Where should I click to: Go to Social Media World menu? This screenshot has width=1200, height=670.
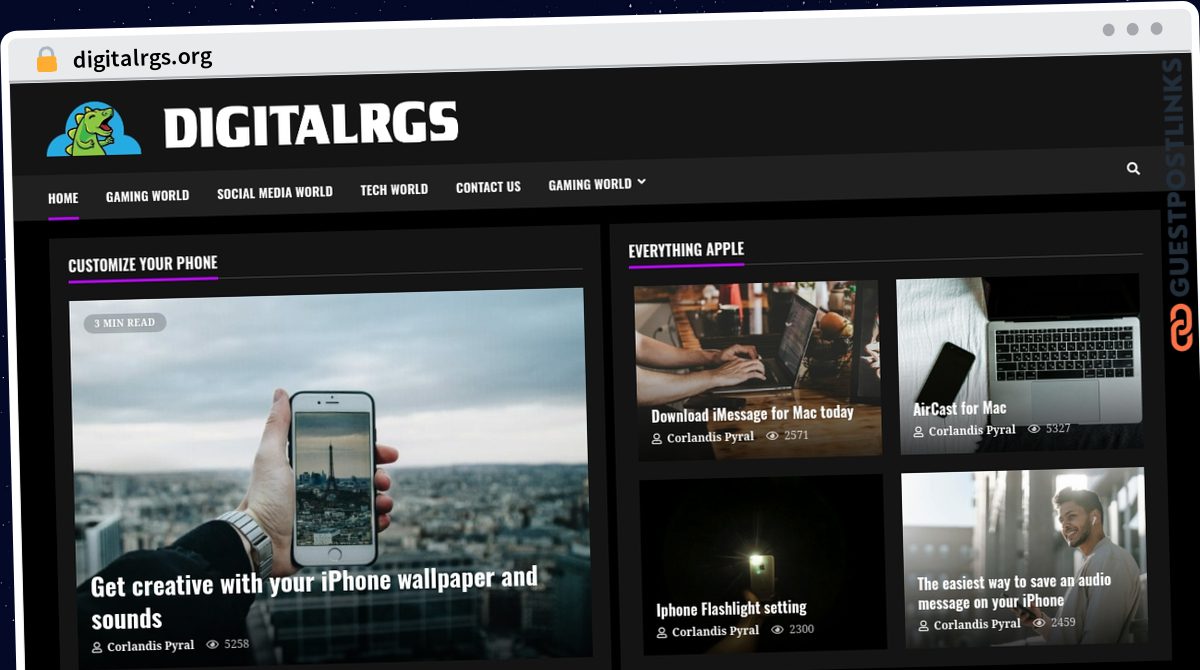275,192
